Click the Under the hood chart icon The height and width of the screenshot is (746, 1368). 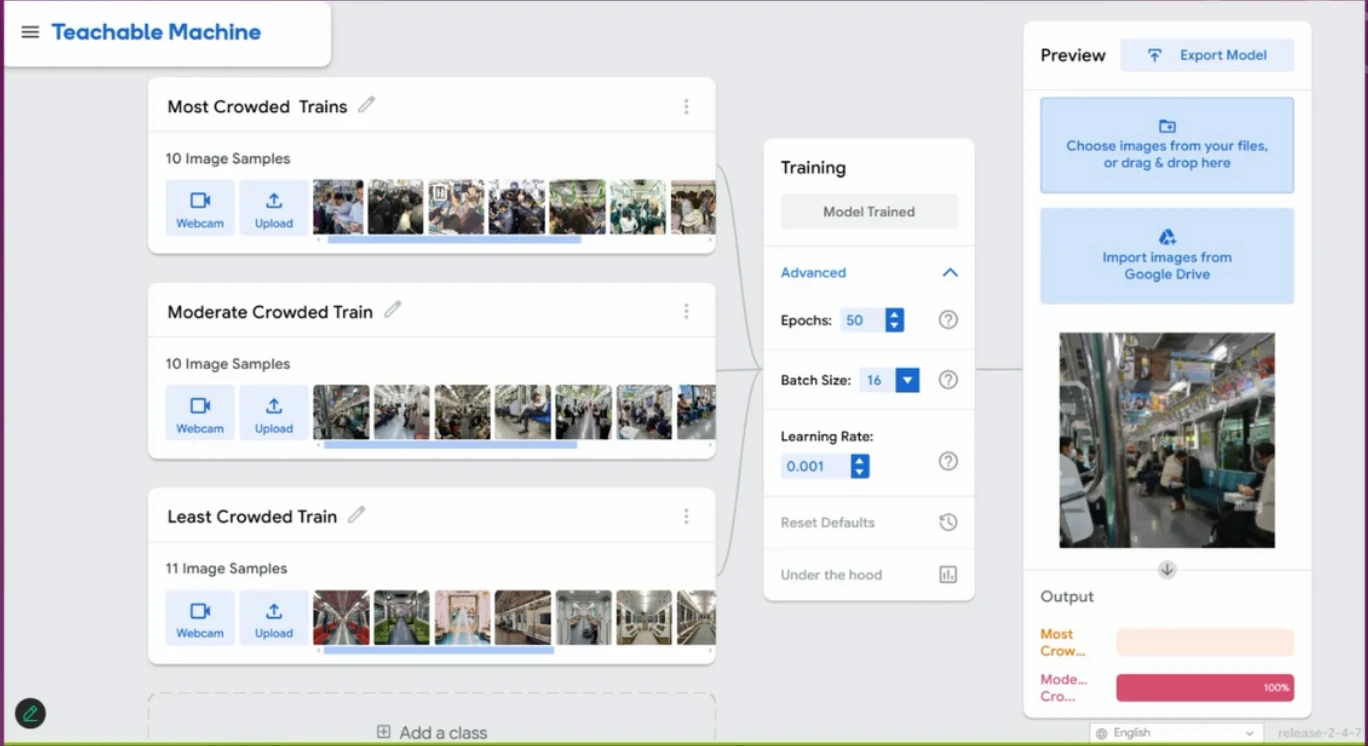coord(948,575)
